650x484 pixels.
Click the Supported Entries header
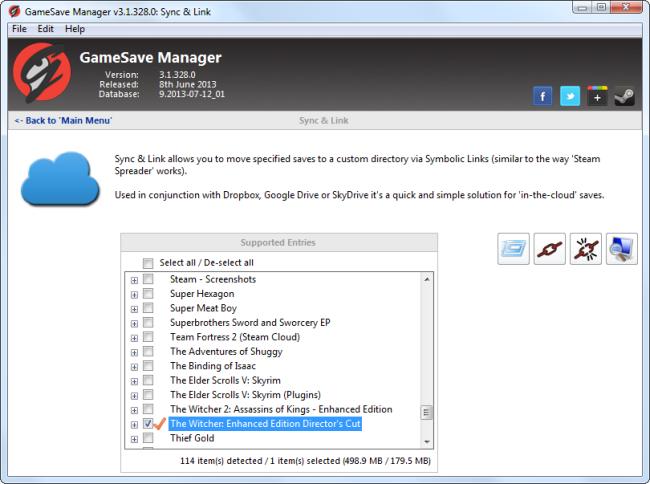(279, 242)
